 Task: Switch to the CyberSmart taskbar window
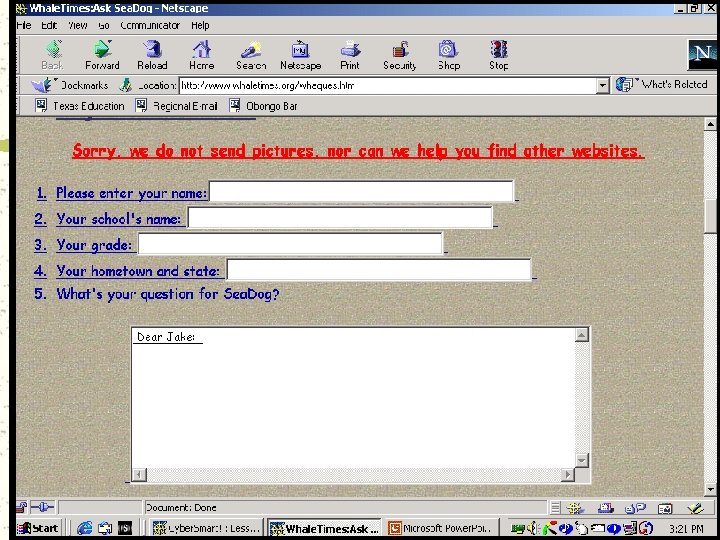coord(206,529)
